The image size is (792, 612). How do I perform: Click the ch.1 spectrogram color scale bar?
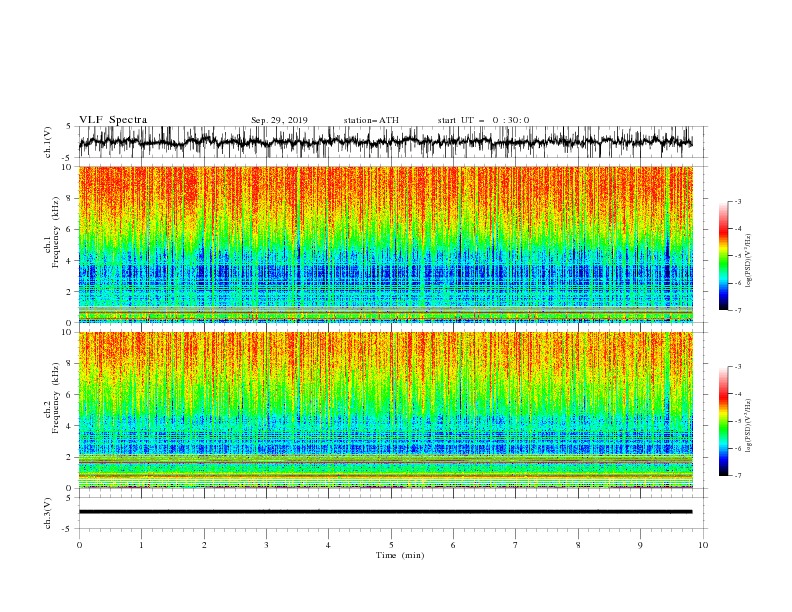[723, 256]
